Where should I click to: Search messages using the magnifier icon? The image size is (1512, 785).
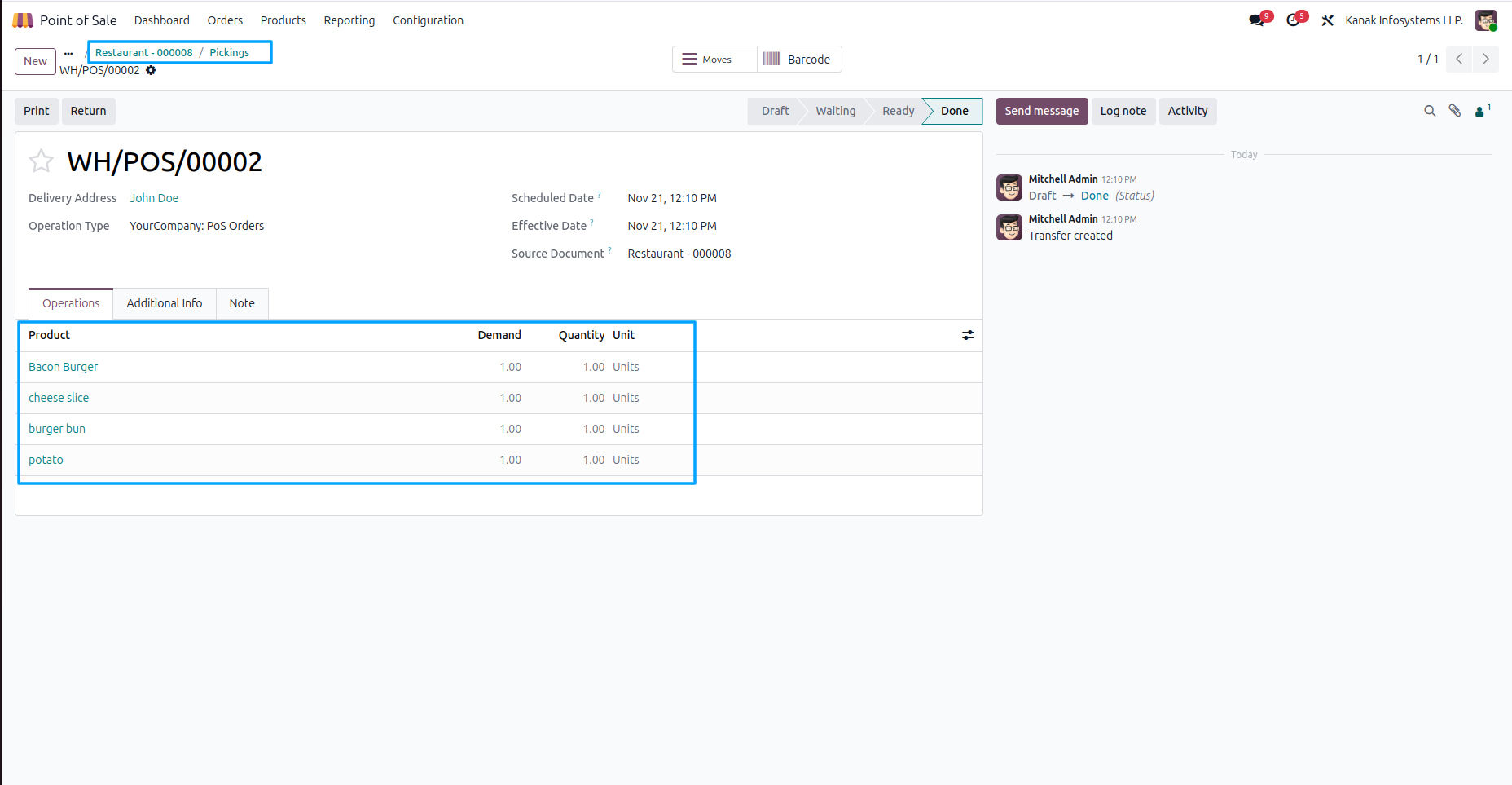point(1430,111)
